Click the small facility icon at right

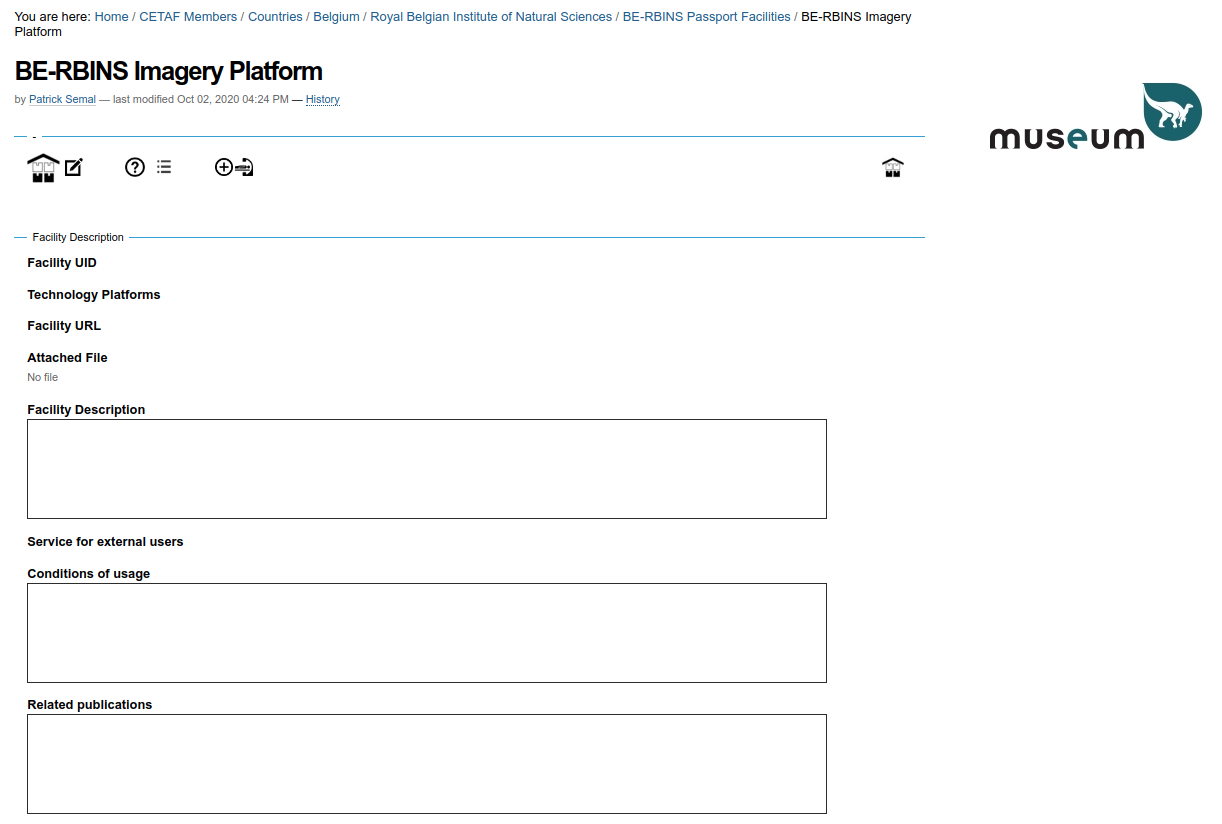893,168
